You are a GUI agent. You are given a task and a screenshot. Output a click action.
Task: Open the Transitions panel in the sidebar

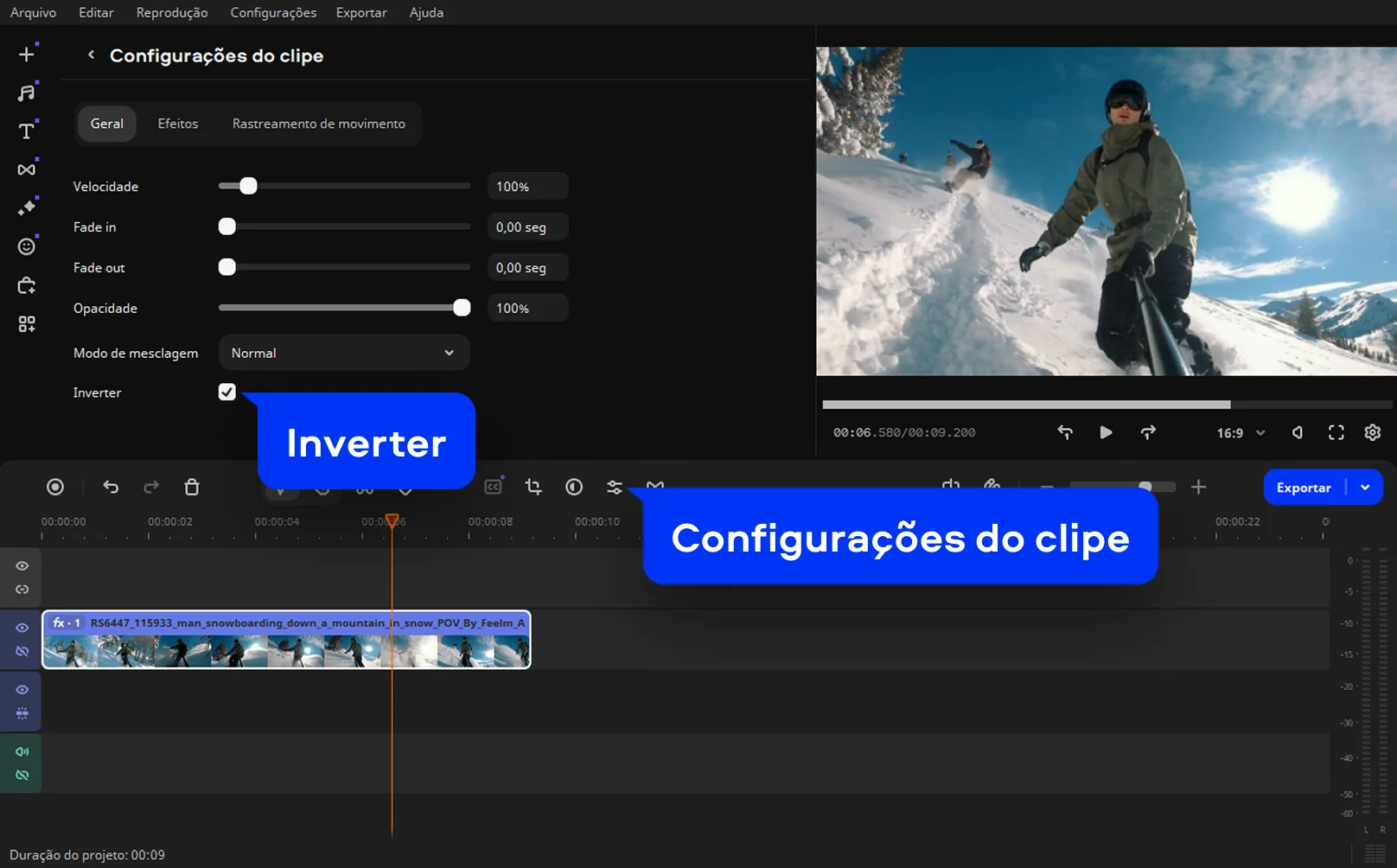point(27,169)
